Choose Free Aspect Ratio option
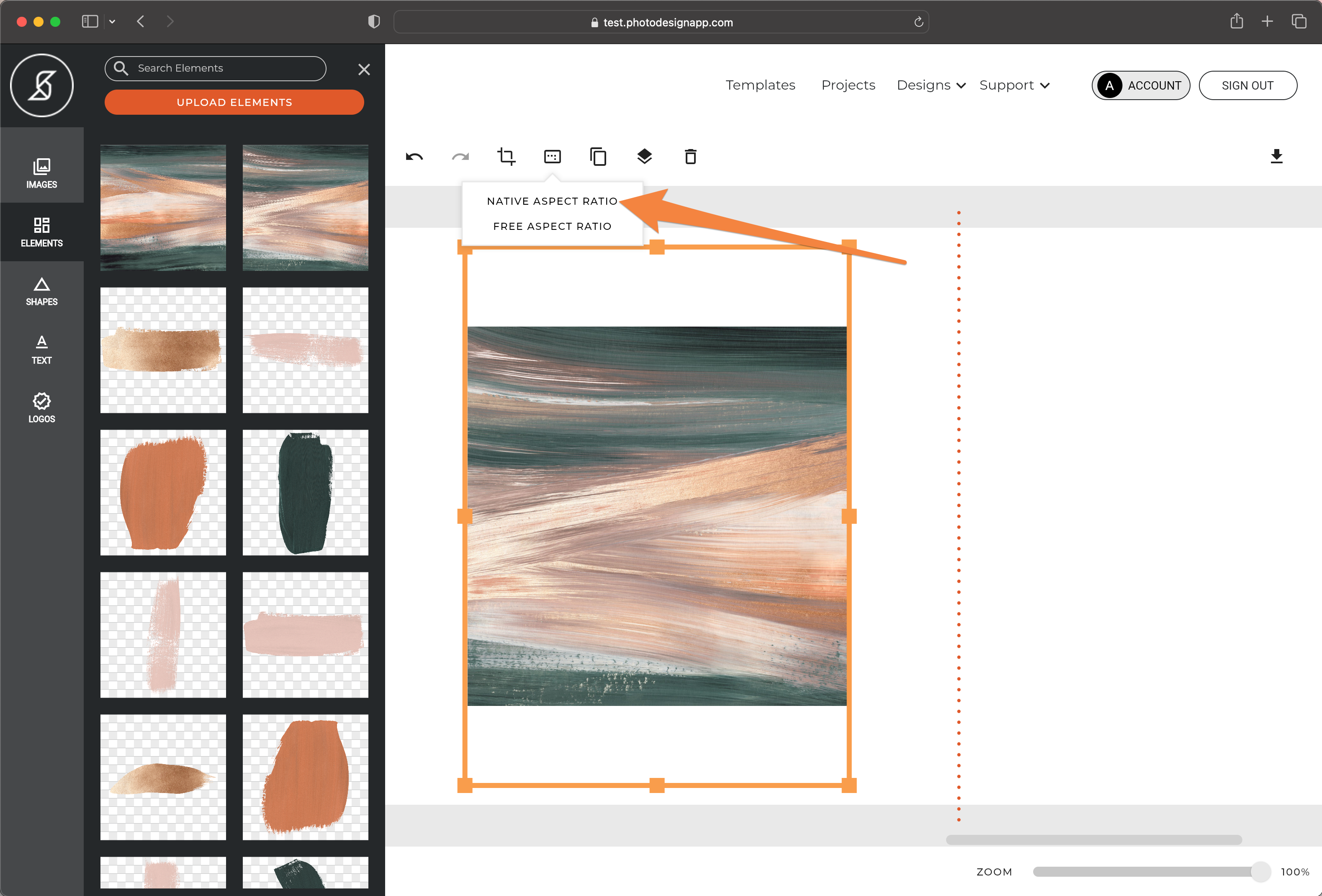 click(552, 227)
